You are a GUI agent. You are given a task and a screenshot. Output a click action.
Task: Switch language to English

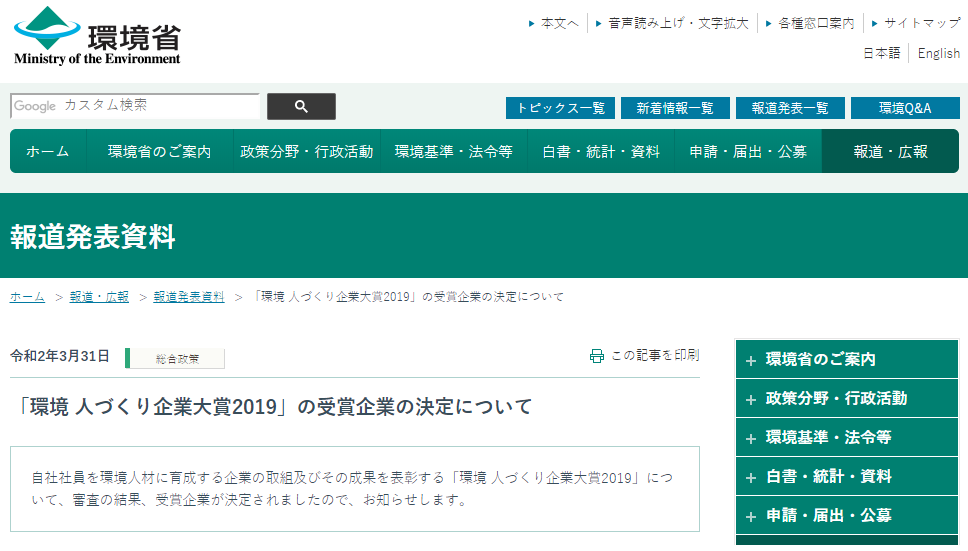(x=938, y=53)
